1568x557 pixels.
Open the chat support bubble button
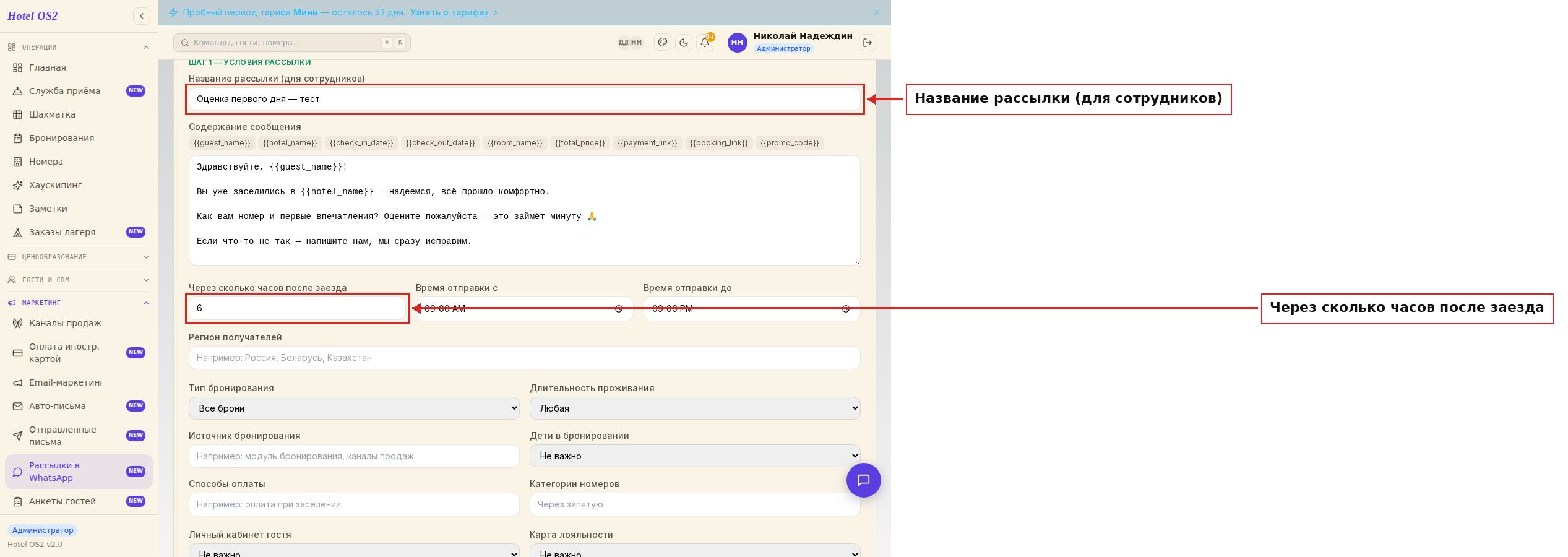click(x=864, y=480)
